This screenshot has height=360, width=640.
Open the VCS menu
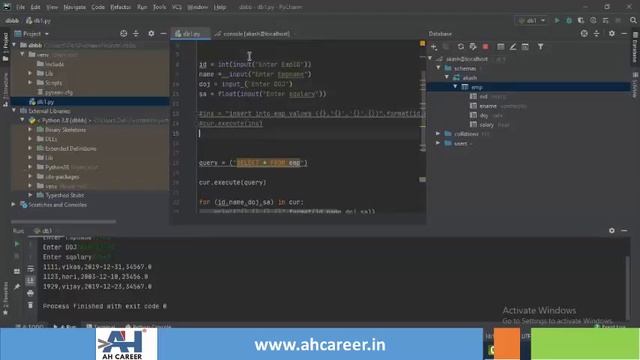(x=176, y=7)
